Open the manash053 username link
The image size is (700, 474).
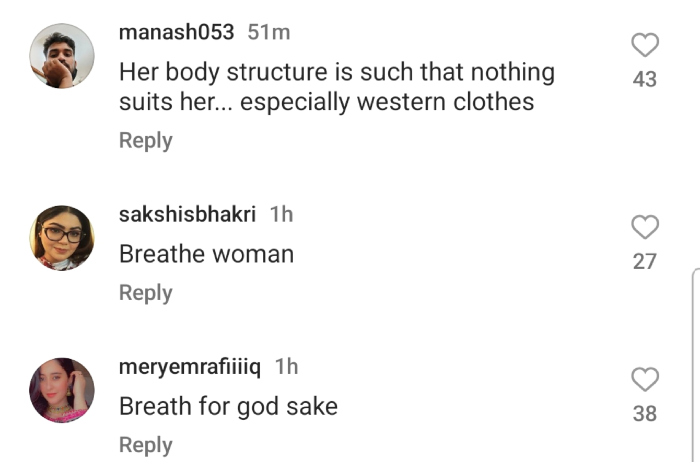click(176, 32)
